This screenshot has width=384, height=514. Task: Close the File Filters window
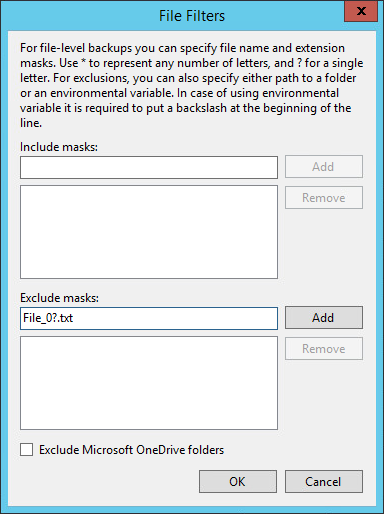click(x=361, y=11)
